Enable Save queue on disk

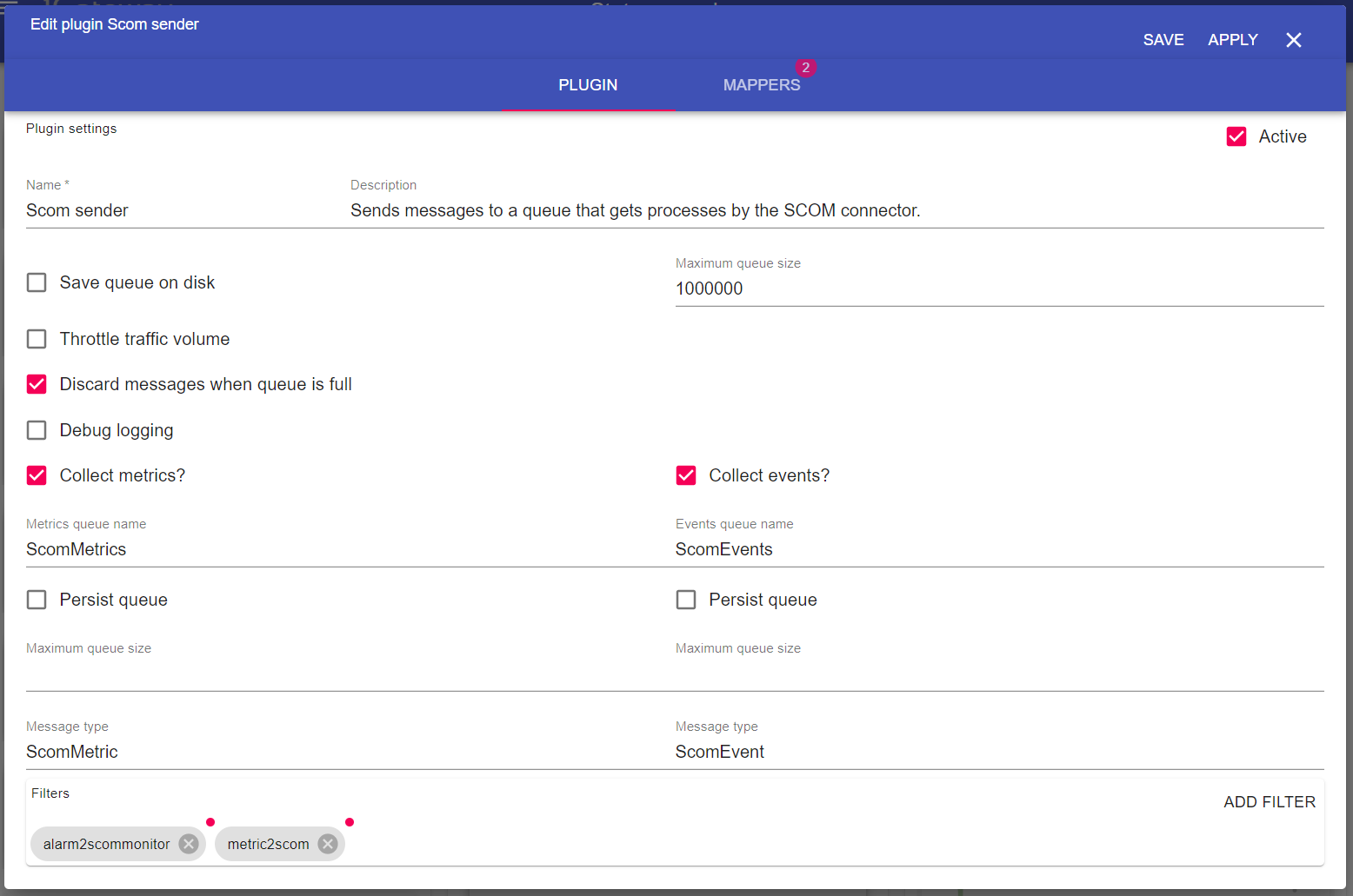[x=37, y=282]
